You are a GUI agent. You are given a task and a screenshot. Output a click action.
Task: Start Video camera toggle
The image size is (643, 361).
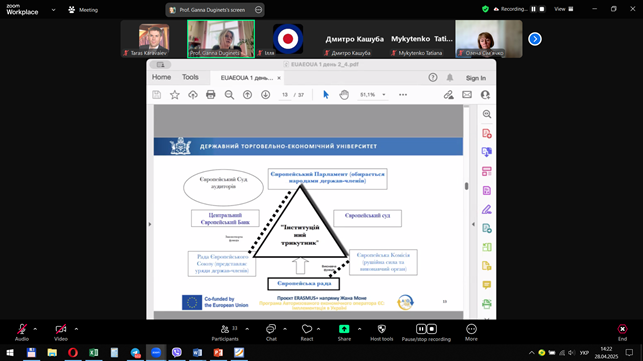(x=61, y=332)
